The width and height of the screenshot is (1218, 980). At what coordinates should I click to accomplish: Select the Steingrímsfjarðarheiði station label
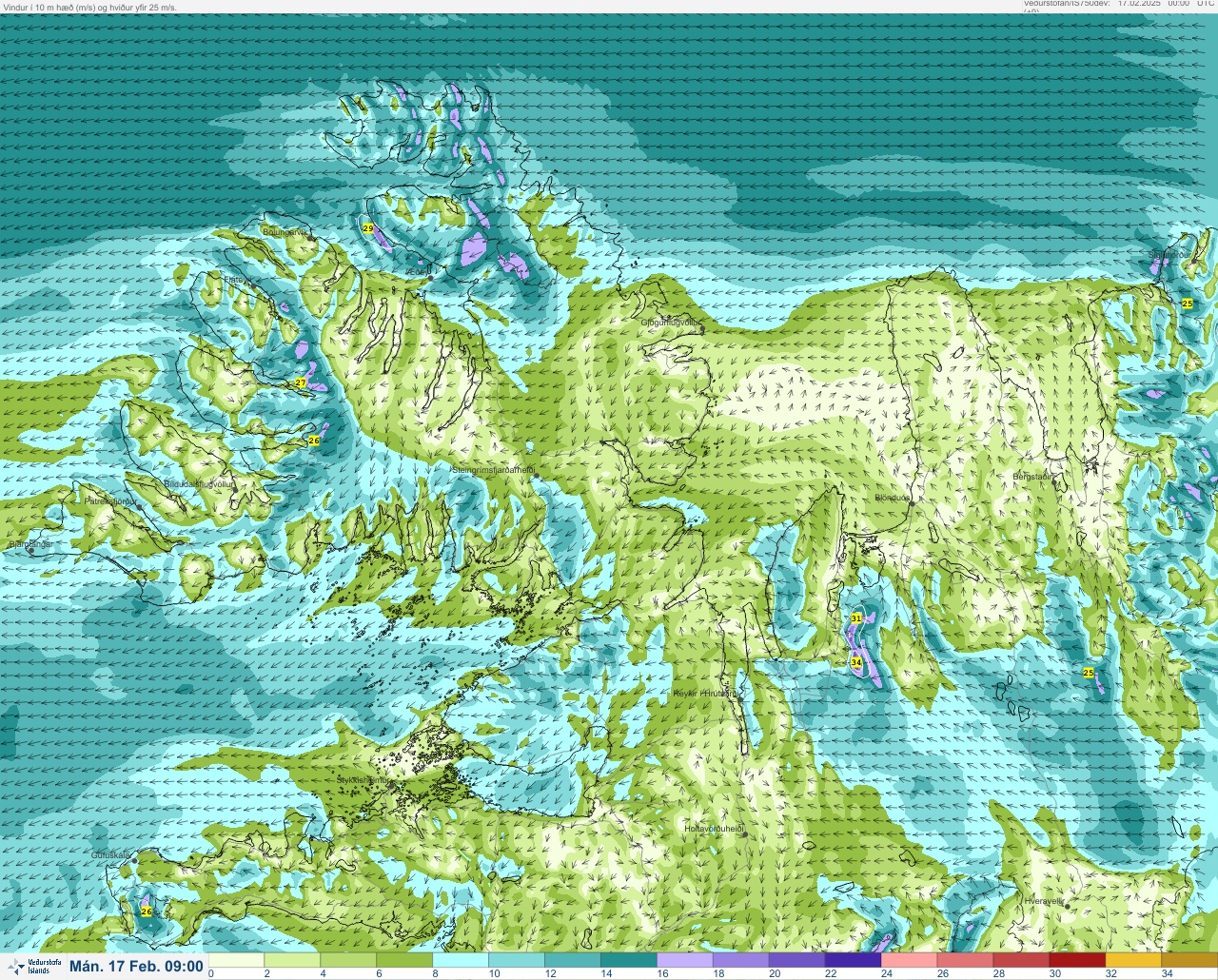[x=493, y=469]
